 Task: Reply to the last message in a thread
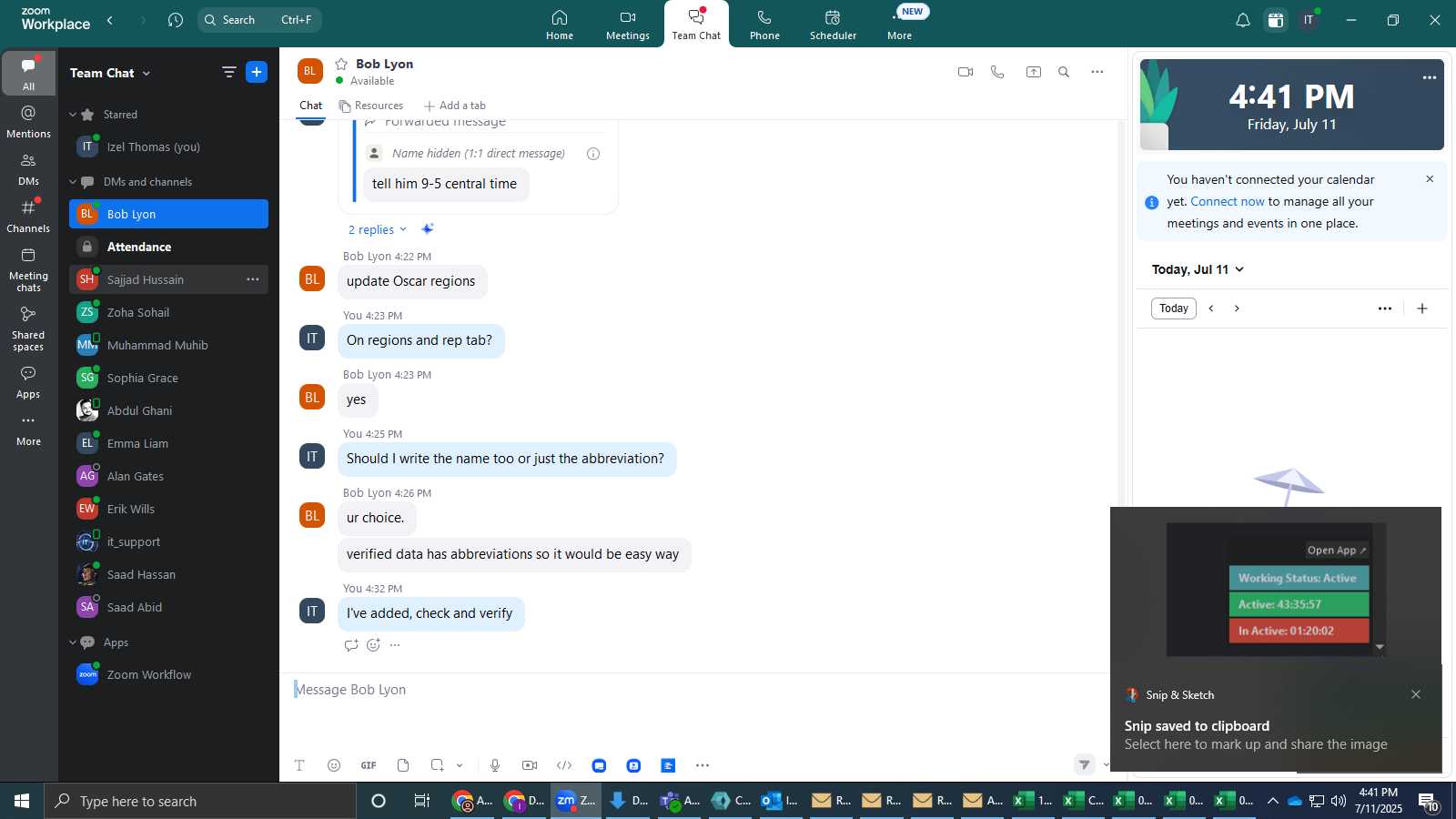pyautogui.click(x=351, y=645)
